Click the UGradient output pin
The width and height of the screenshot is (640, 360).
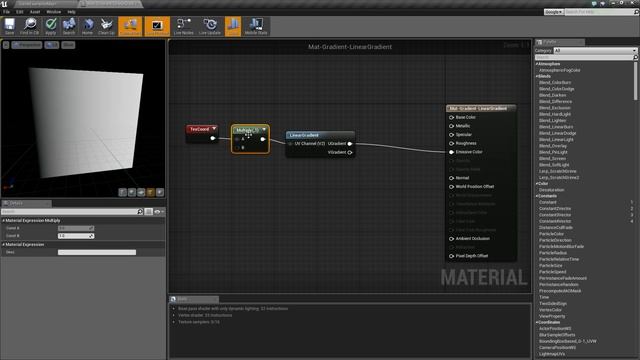tap(350, 144)
